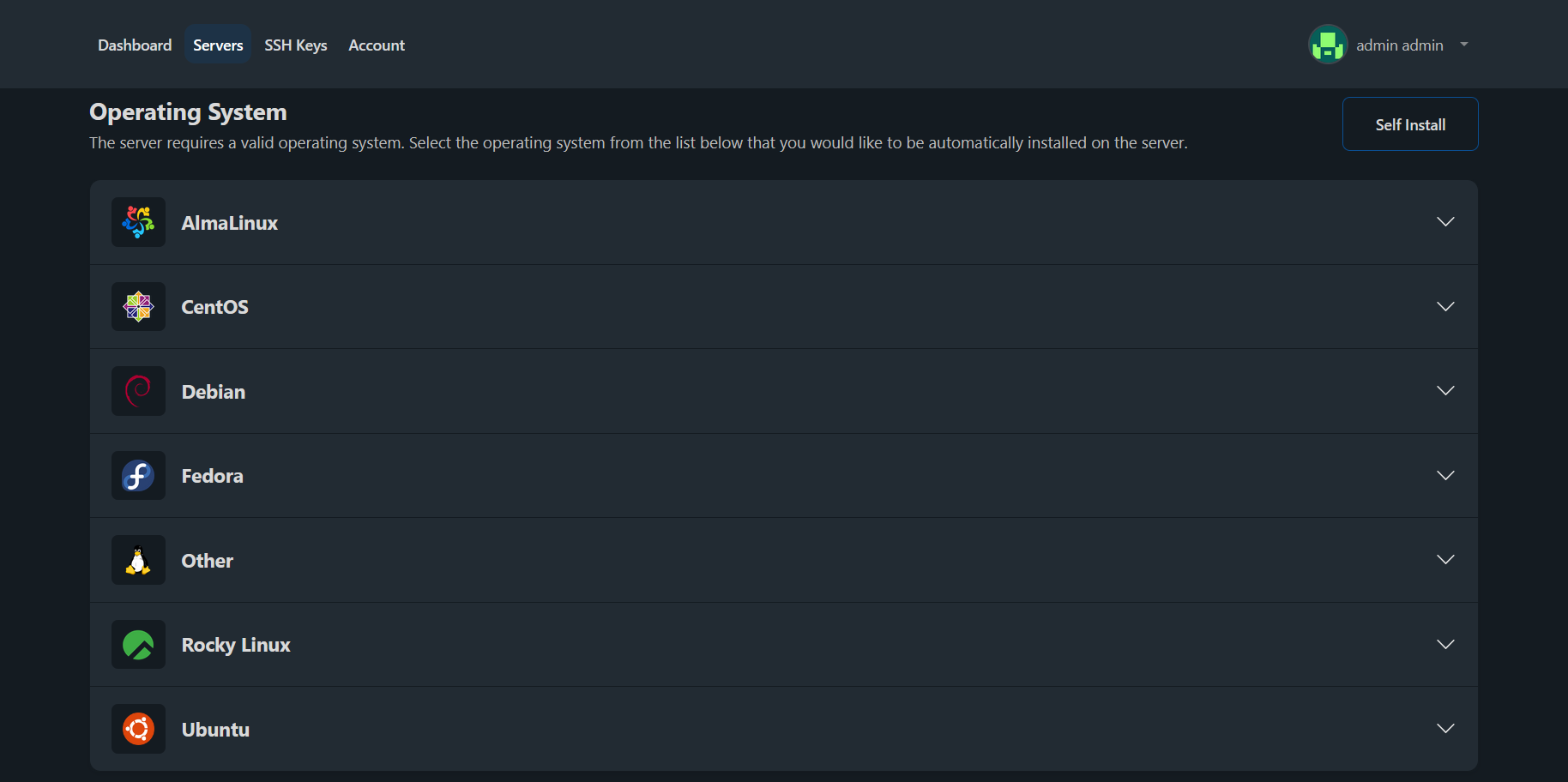
Task: Expand the CentOS chevron arrow
Action: pos(1445,306)
